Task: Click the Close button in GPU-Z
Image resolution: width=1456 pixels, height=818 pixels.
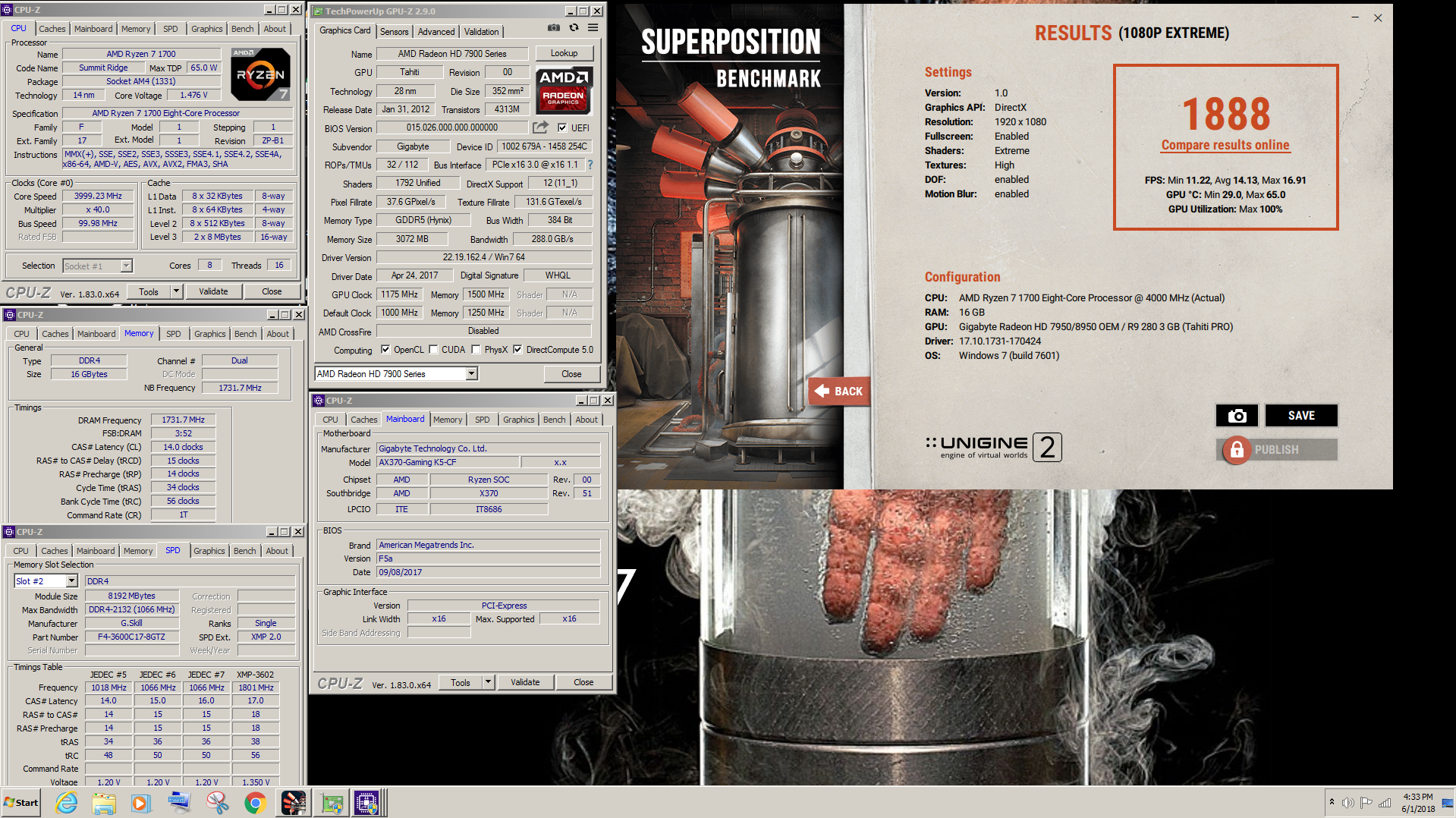Action: pos(571,374)
